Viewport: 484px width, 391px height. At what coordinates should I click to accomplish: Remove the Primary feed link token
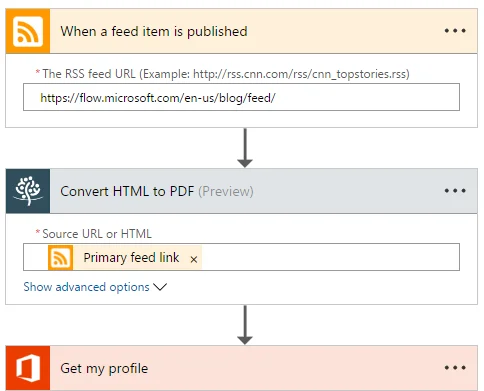pyautogui.click(x=194, y=259)
